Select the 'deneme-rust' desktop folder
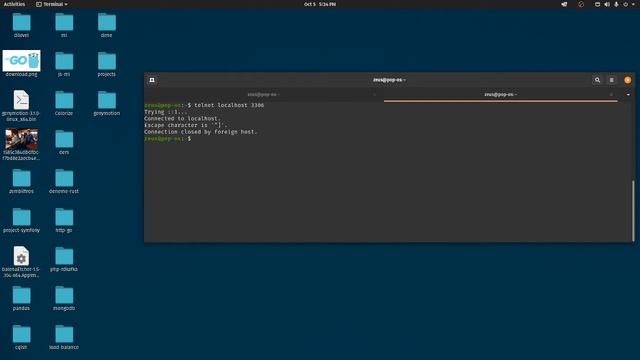 point(64,181)
